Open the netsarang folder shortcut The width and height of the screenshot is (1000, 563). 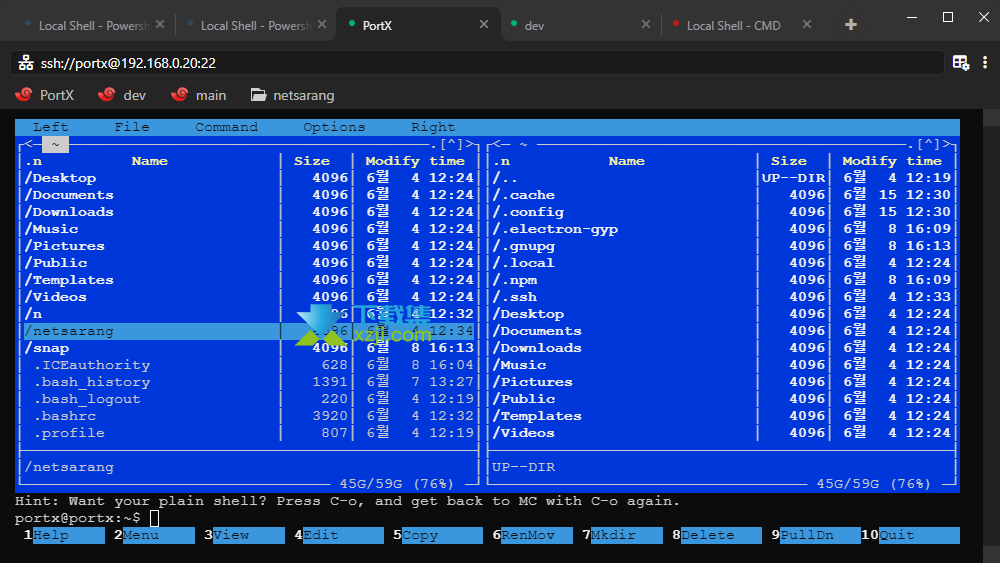[293, 95]
